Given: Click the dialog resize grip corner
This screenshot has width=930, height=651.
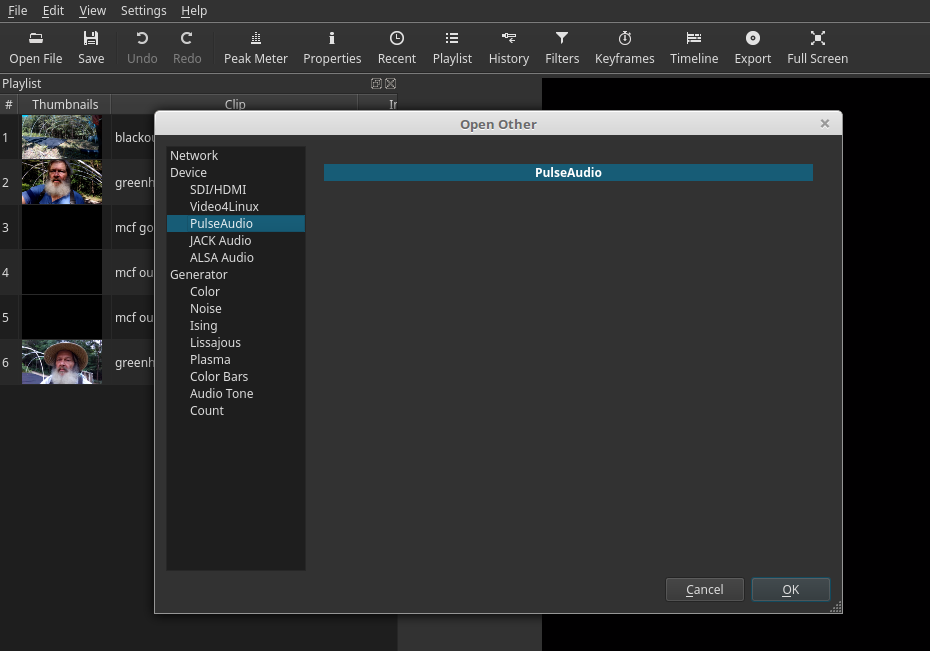Looking at the screenshot, I should pos(836,607).
